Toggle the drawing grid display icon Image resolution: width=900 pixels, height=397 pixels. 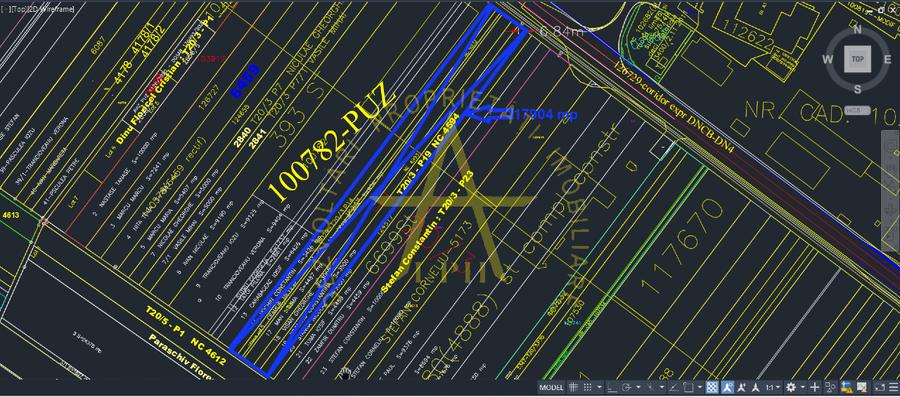tap(573, 387)
